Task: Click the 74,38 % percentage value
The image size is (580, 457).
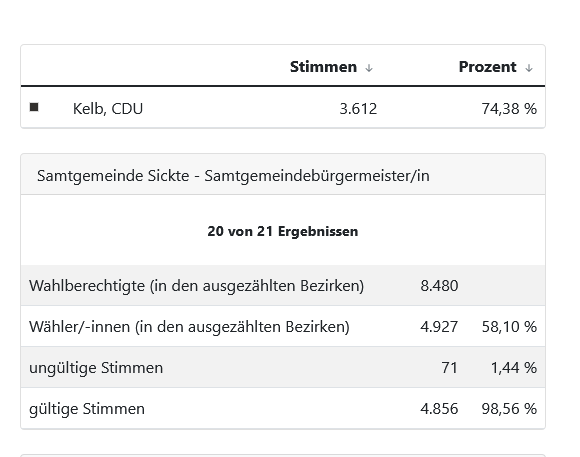Action: 509,109
